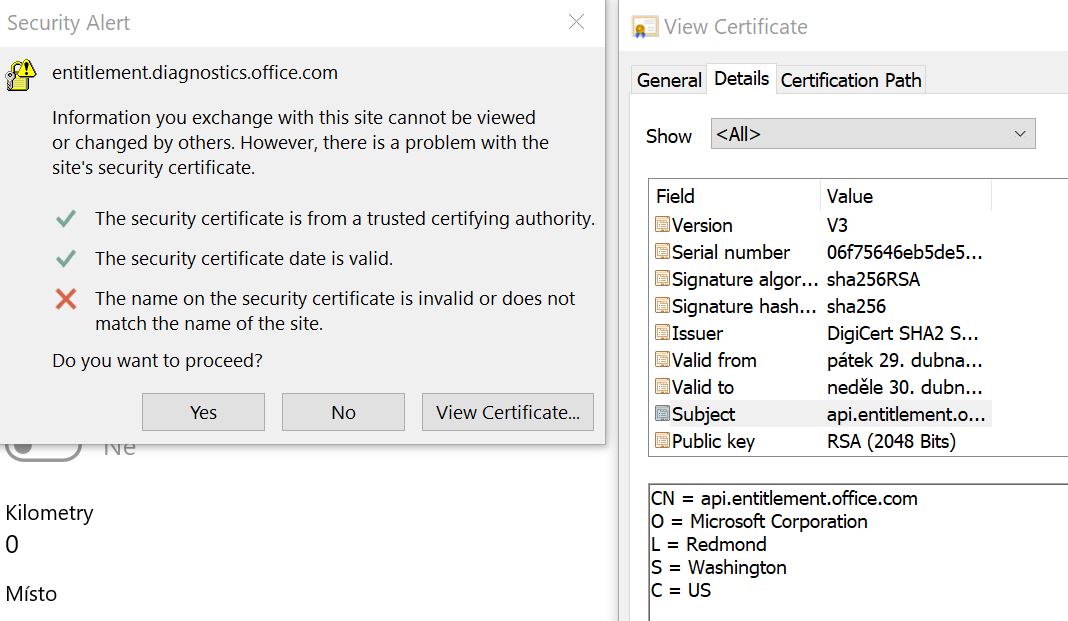Image resolution: width=1068 pixels, height=621 pixels.
Task: Click the View Certificate window icon
Action: tap(644, 27)
